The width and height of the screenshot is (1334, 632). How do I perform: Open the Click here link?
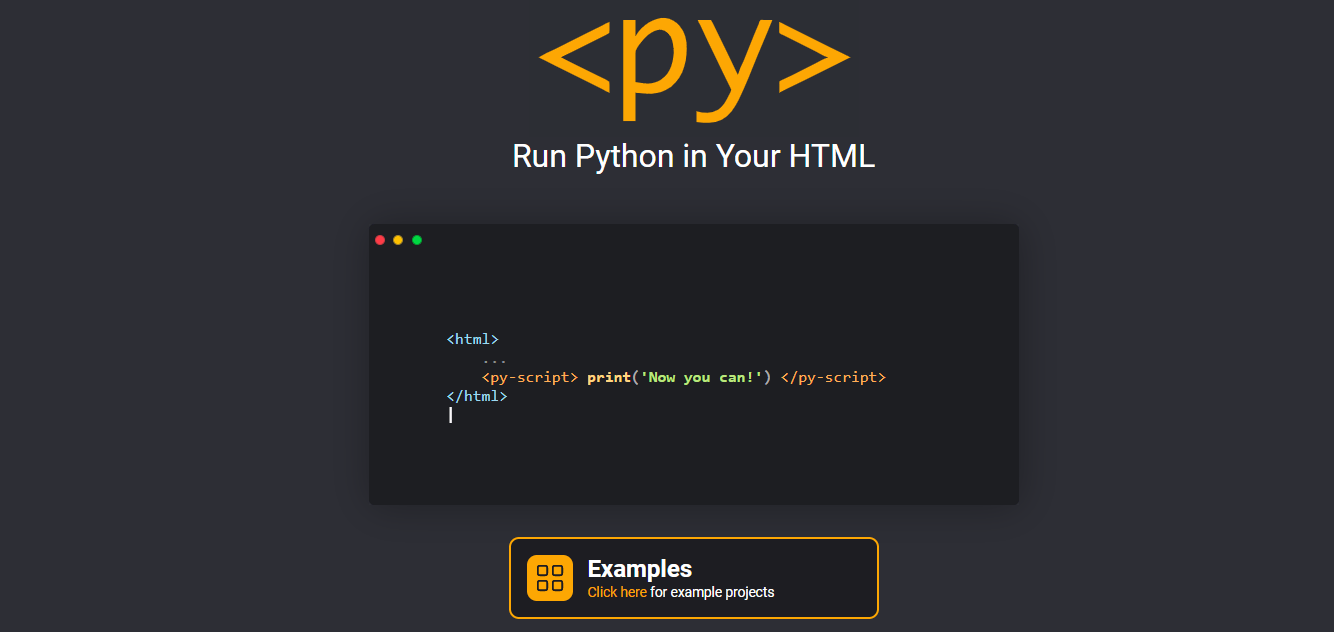617,592
